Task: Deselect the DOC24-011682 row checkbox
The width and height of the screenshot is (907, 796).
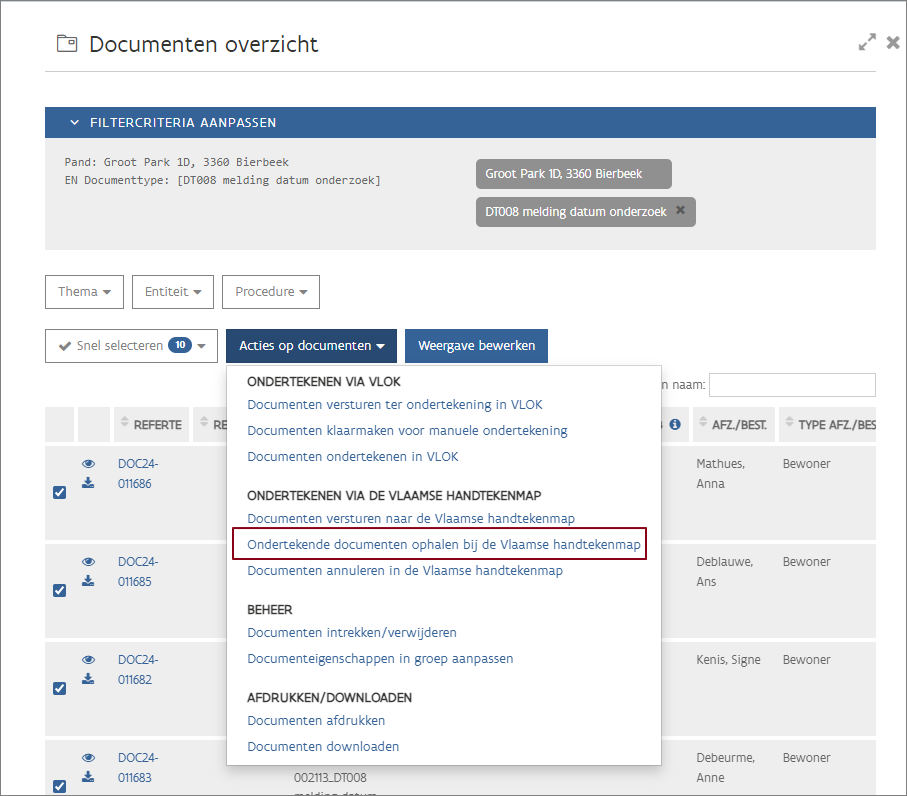Action: click(x=59, y=688)
